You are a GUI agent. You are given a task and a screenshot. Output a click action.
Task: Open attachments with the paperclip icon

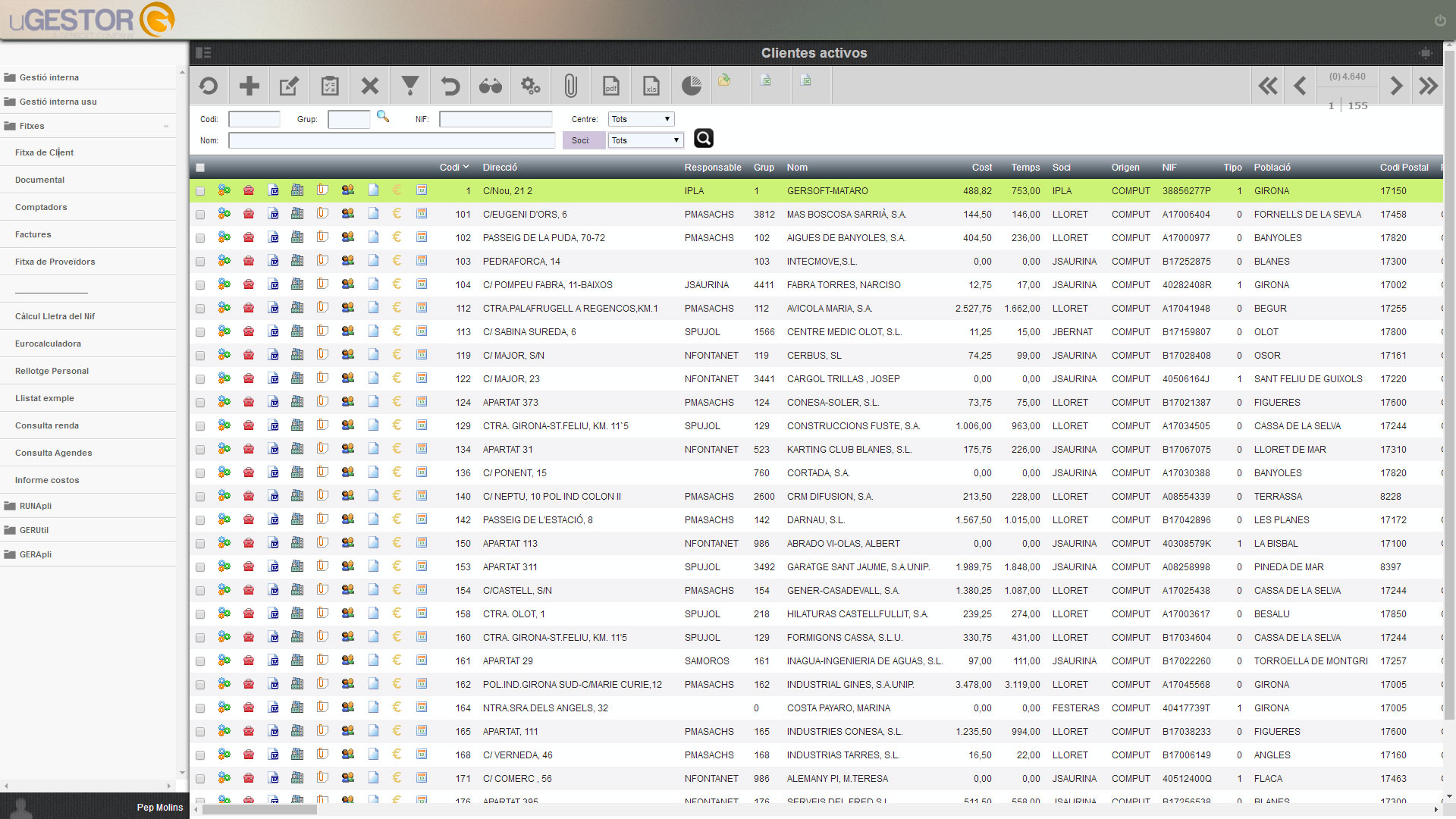(x=570, y=86)
